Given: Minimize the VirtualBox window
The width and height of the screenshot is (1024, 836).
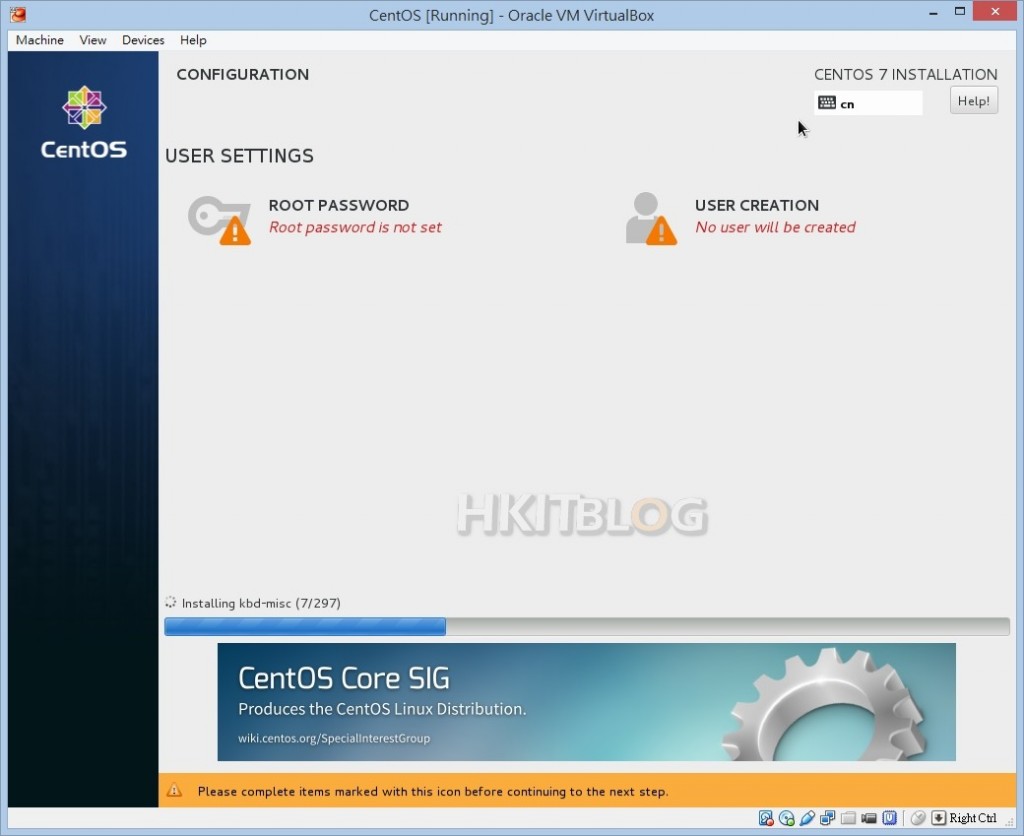Looking at the screenshot, I should 933,12.
